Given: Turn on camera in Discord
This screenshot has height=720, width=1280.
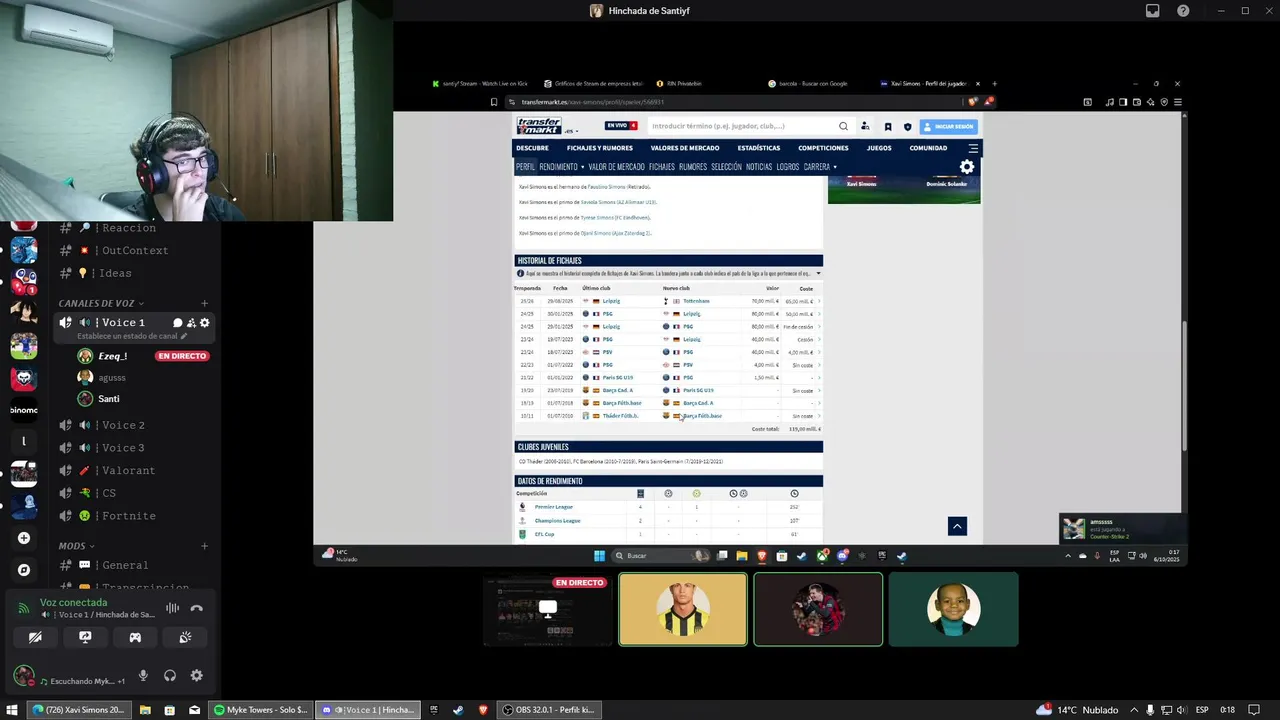Looking at the screenshot, I should tap(35, 637).
